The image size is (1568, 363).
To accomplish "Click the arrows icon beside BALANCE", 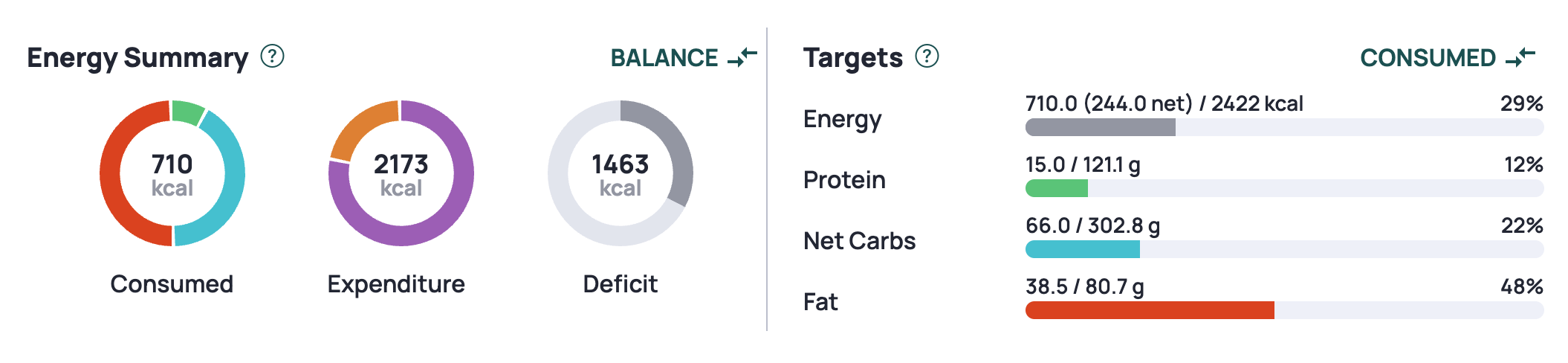I will [x=742, y=57].
